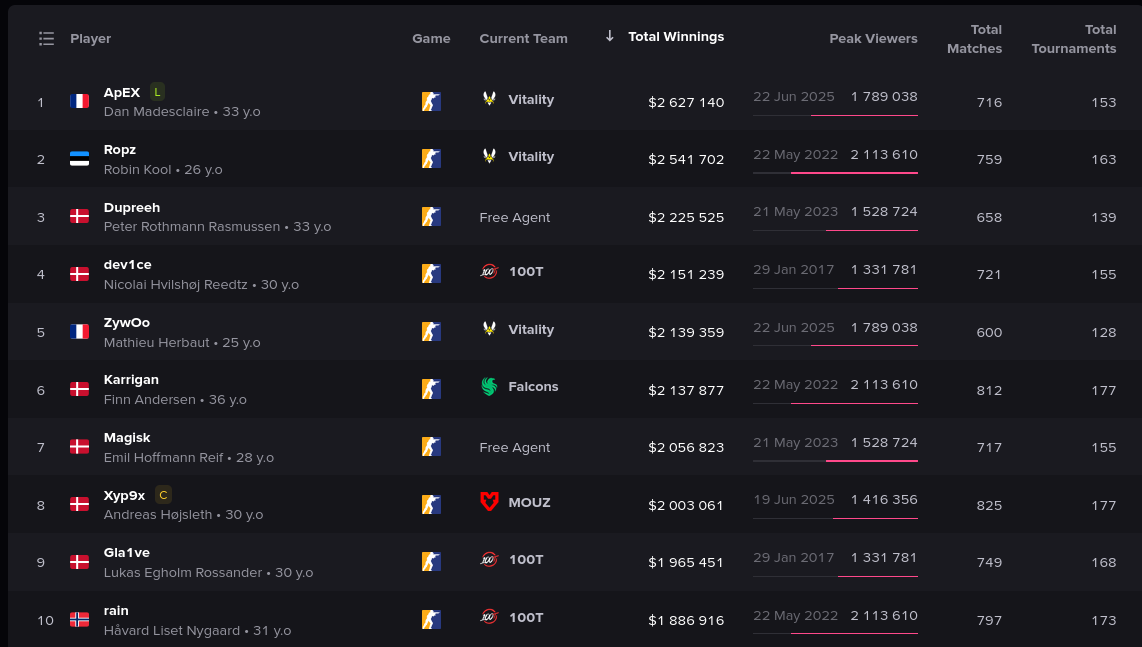Viewport: 1142px width, 647px height.
Task: Click the Vitality logo in Ropz row
Action: click(x=489, y=156)
